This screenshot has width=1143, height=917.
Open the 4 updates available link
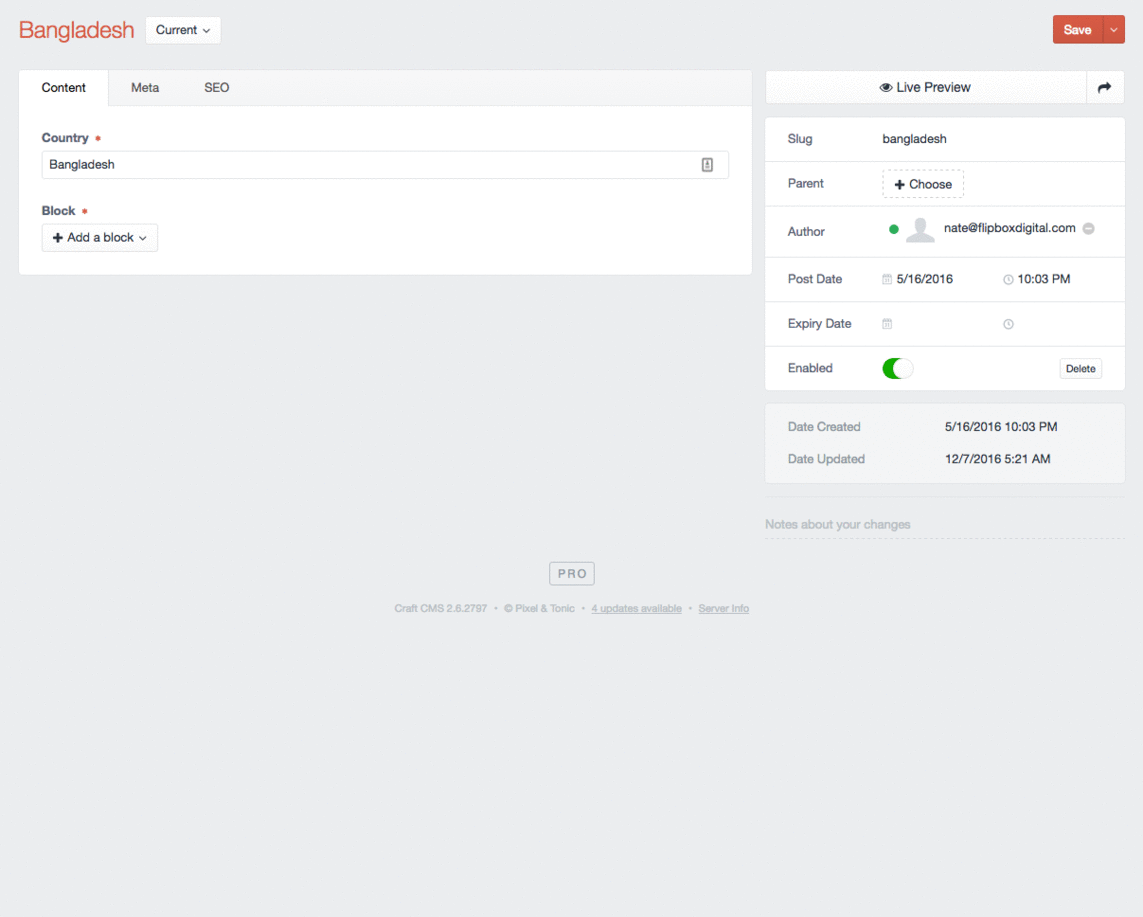tap(636, 608)
